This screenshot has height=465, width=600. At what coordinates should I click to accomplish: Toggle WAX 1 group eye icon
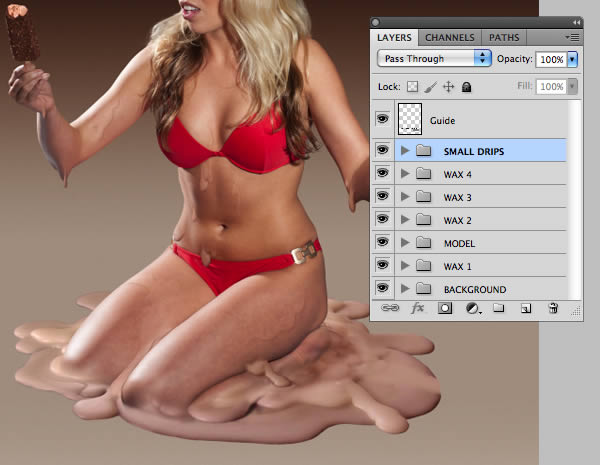click(x=382, y=265)
